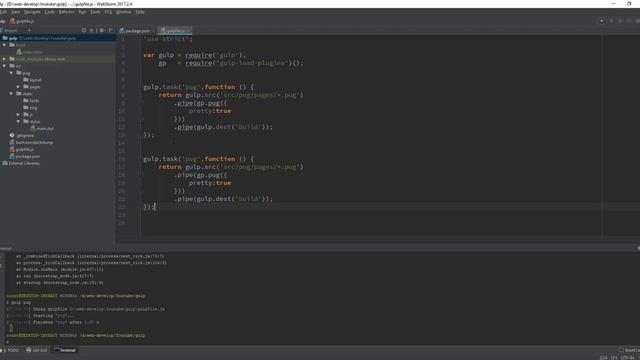The image size is (640, 360).
Task: Click Collapse All icon in Project panel
Action: pyautogui.click(x=92, y=31)
